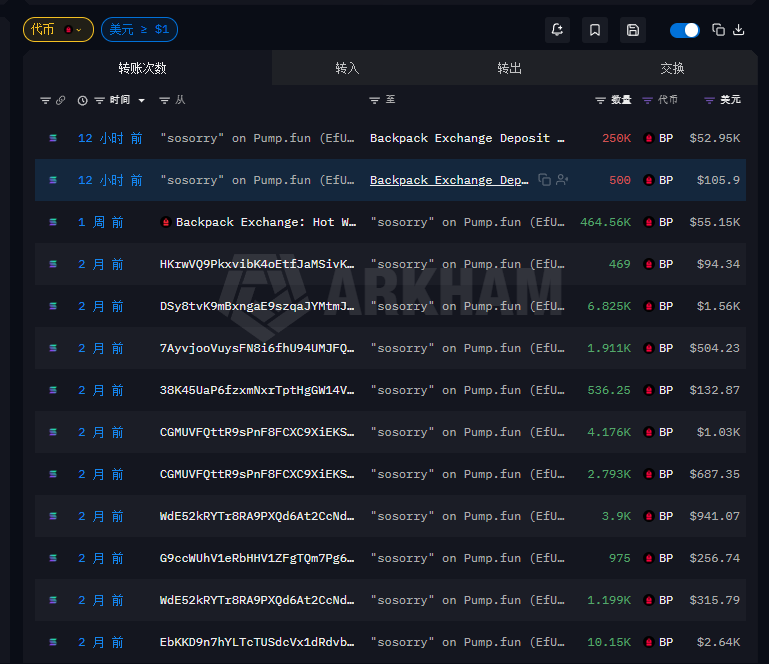
Task: Click the USD value $504.23
Action: pyautogui.click(x=715, y=348)
